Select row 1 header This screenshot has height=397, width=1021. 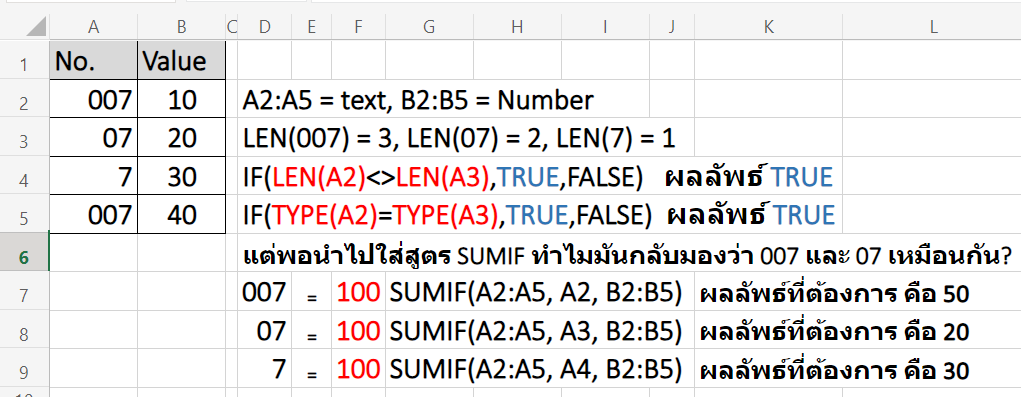click(x=24, y=64)
